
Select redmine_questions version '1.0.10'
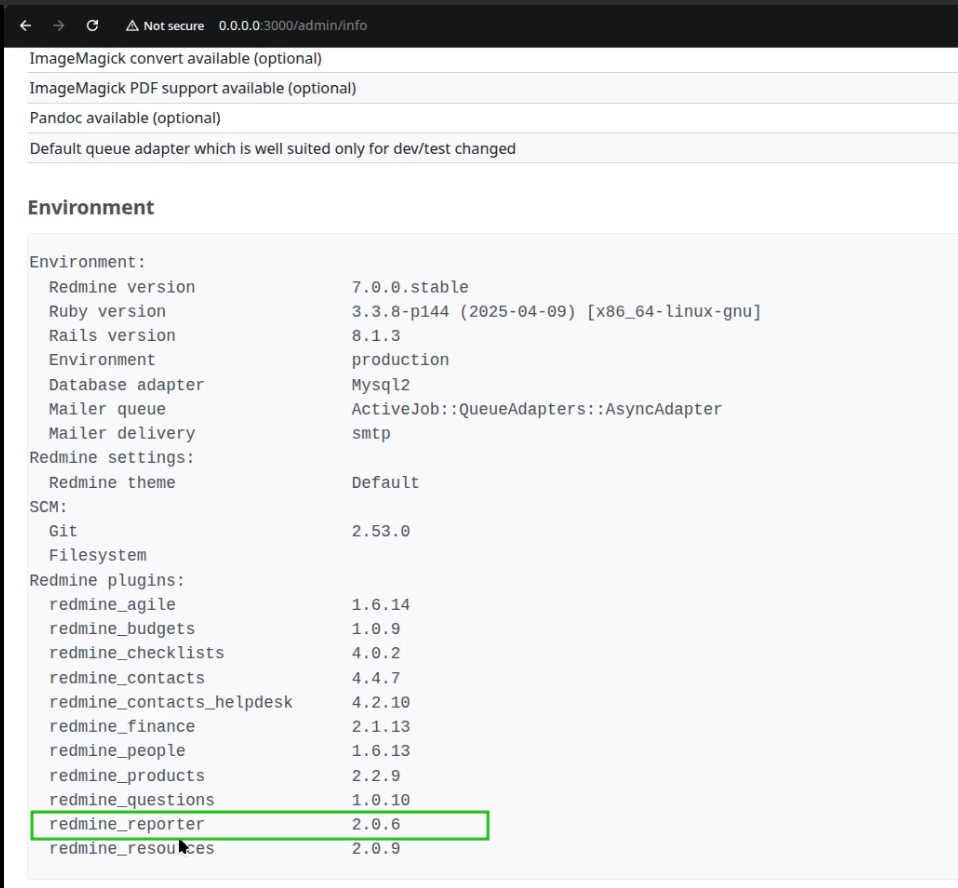(381, 800)
